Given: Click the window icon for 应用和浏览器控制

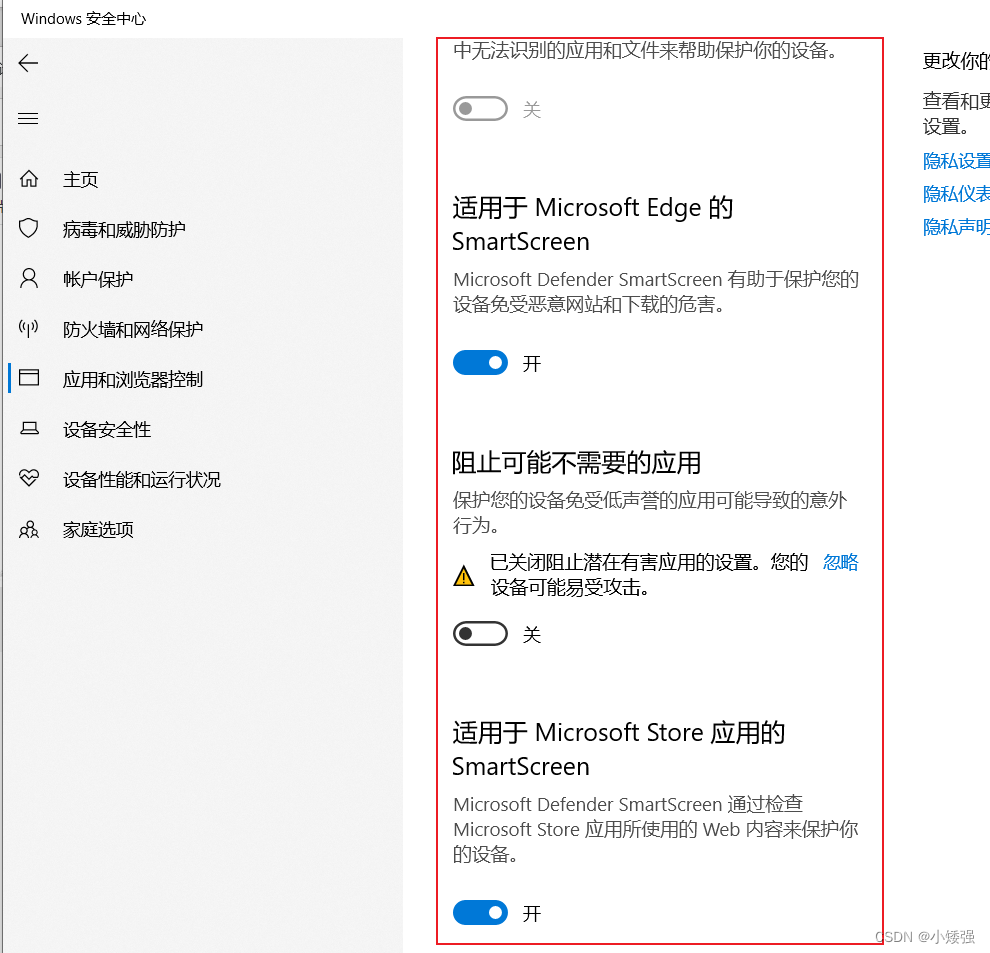Looking at the screenshot, I should pyautogui.click(x=29, y=378).
